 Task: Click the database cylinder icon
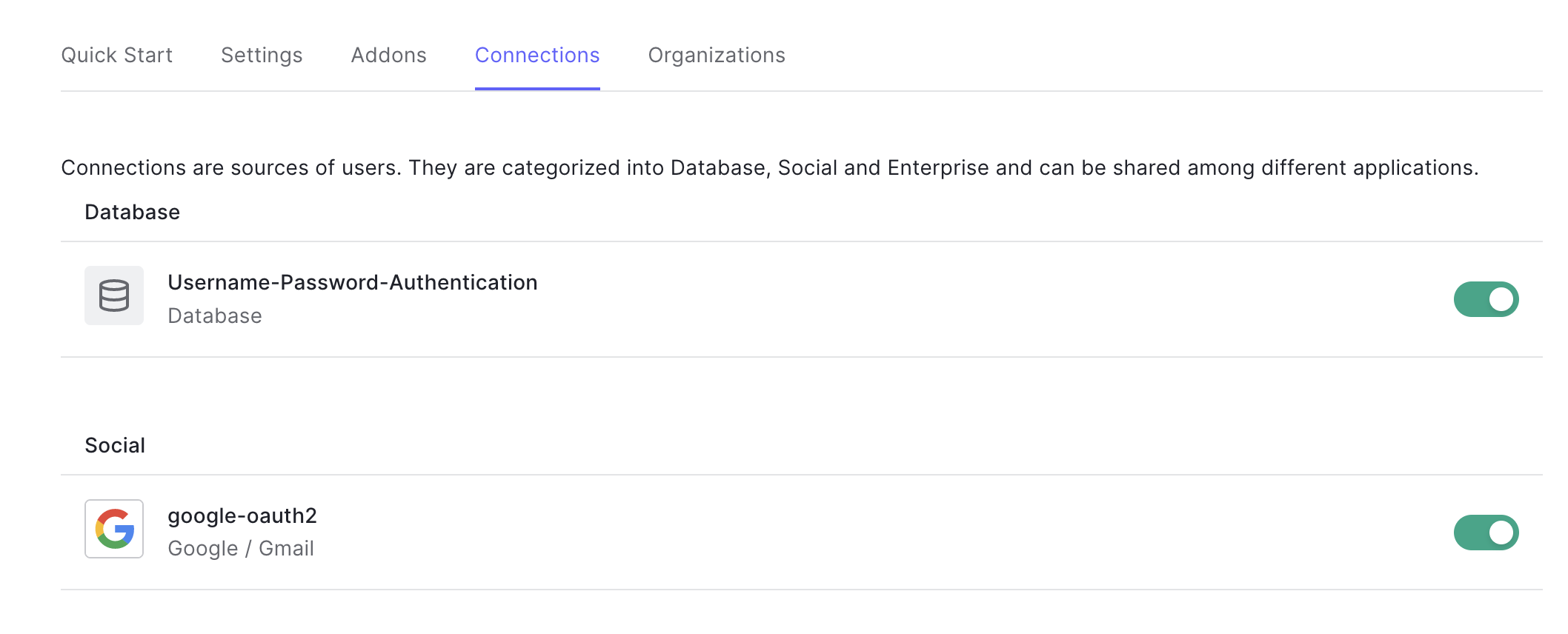tap(114, 296)
